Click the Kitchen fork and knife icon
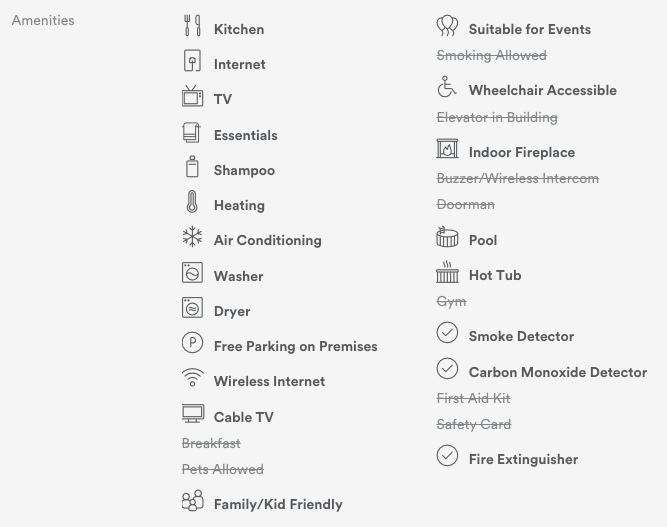The height and width of the screenshot is (527, 667). (192, 26)
